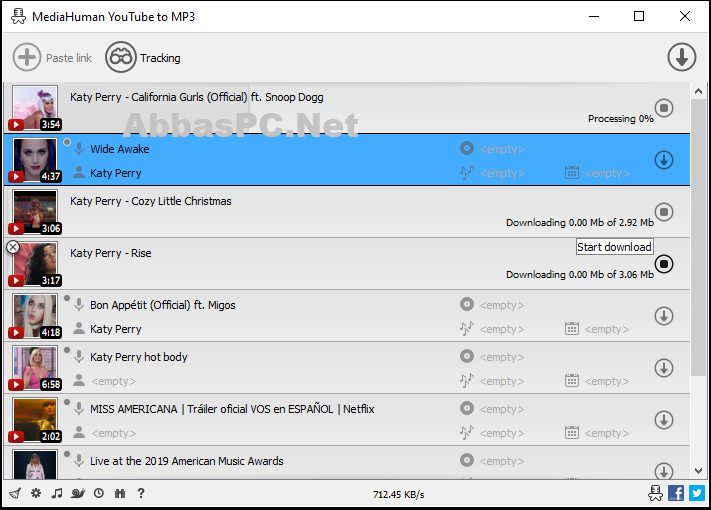Open settings via the gear icon
This screenshot has height=510, width=711.
click(x=36, y=493)
